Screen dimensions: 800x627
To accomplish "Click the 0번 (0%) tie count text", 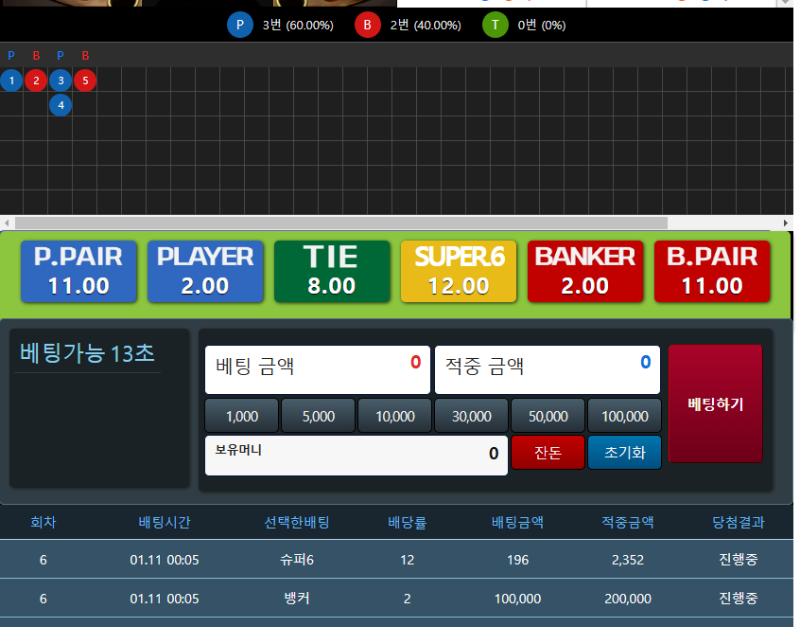I will (x=541, y=25).
